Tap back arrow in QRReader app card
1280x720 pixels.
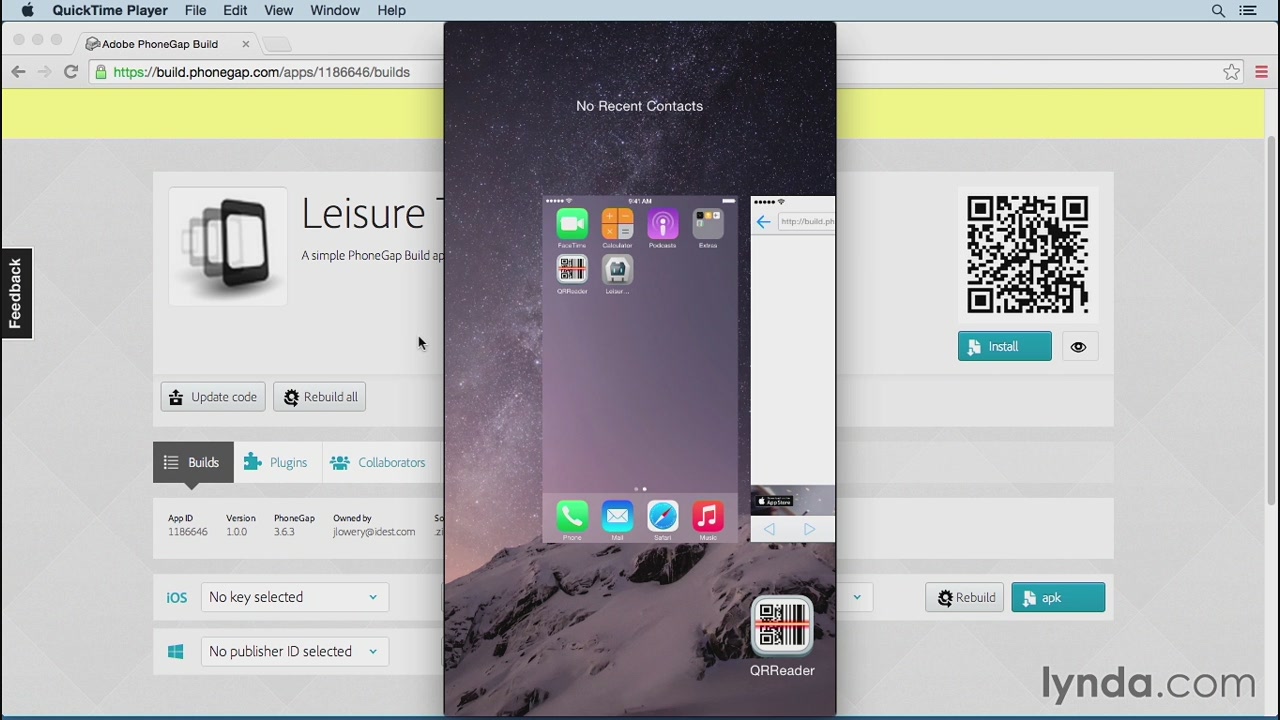[764, 222]
